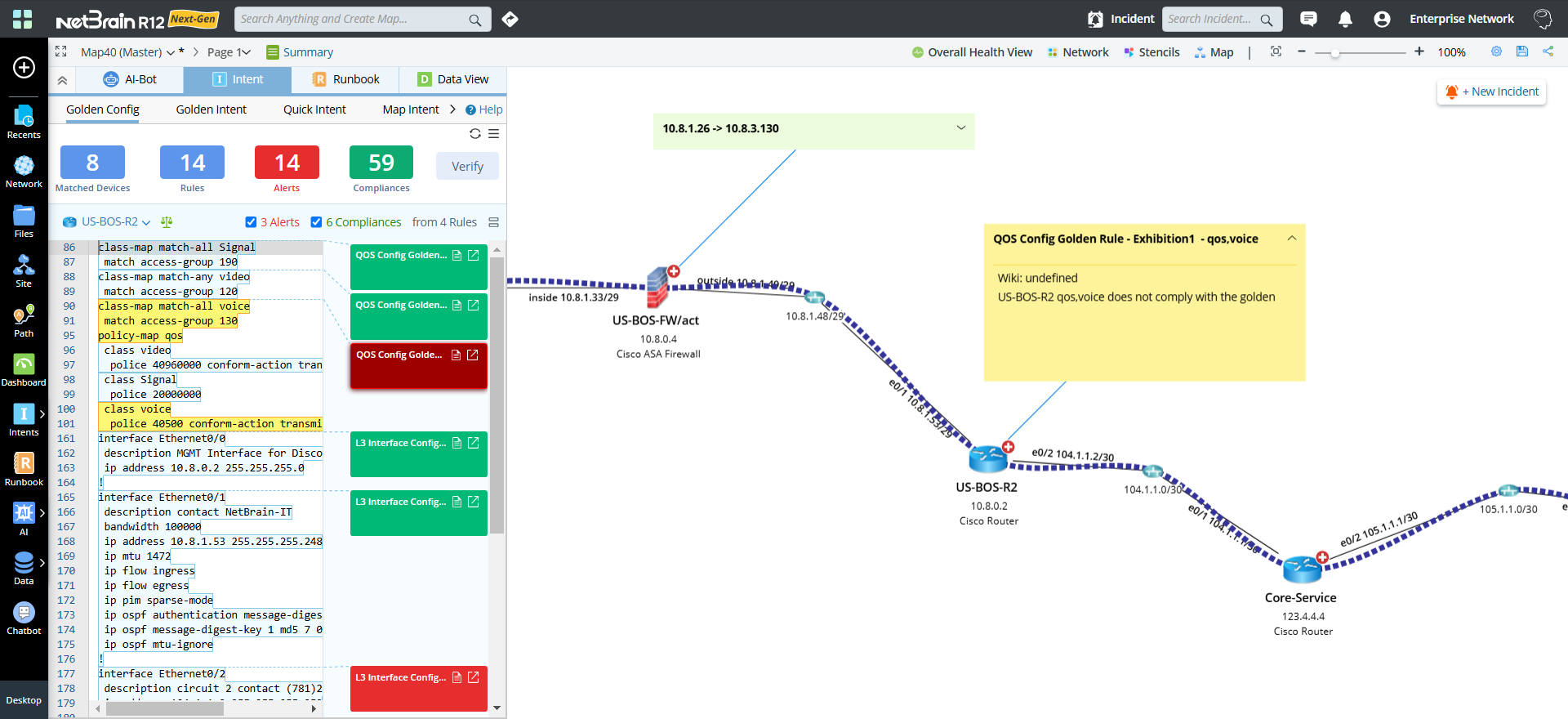The width and height of the screenshot is (1568, 719).
Task: Uncheck the 6 Compliances checkbox
Action: click(316, 221)
